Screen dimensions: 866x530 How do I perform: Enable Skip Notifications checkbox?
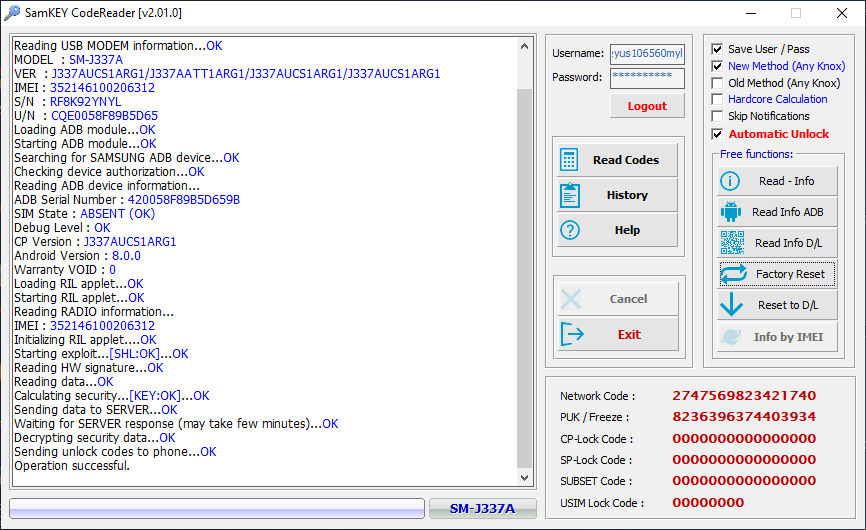pyautogui.click(x=717, y=116)
